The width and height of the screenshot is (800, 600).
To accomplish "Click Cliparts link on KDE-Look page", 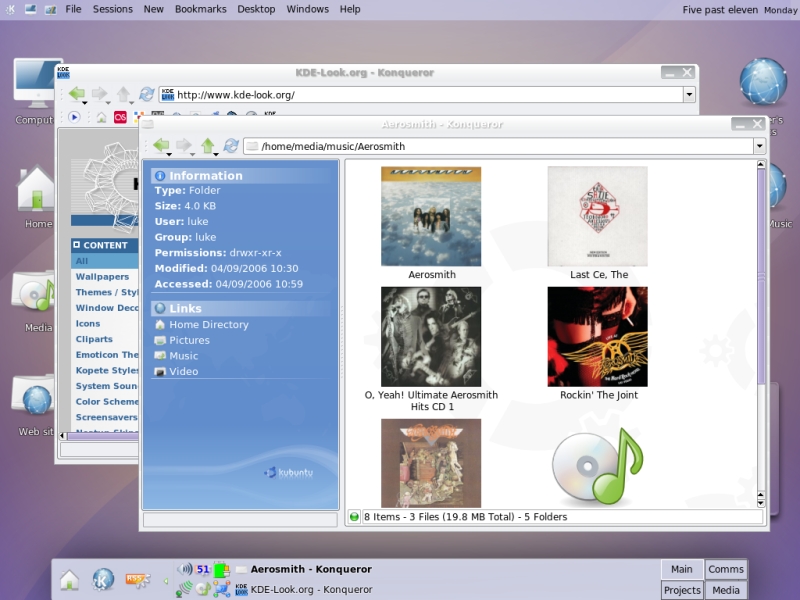I will click(x=94, y=339).
